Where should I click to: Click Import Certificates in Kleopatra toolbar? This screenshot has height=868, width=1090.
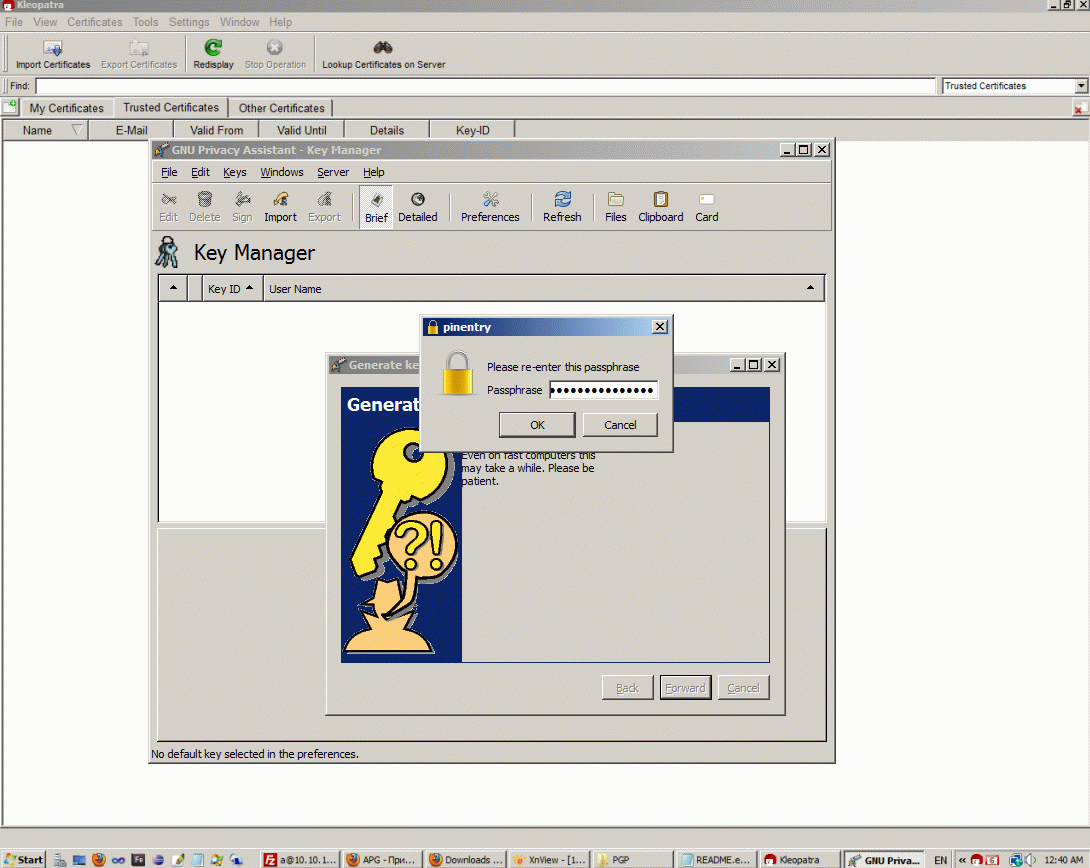[x=53, y=54]
